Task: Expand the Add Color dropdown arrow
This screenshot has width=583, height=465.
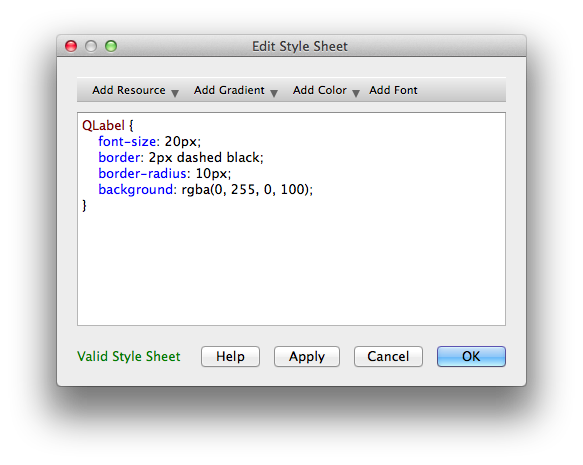Action: tap(356, 93)
